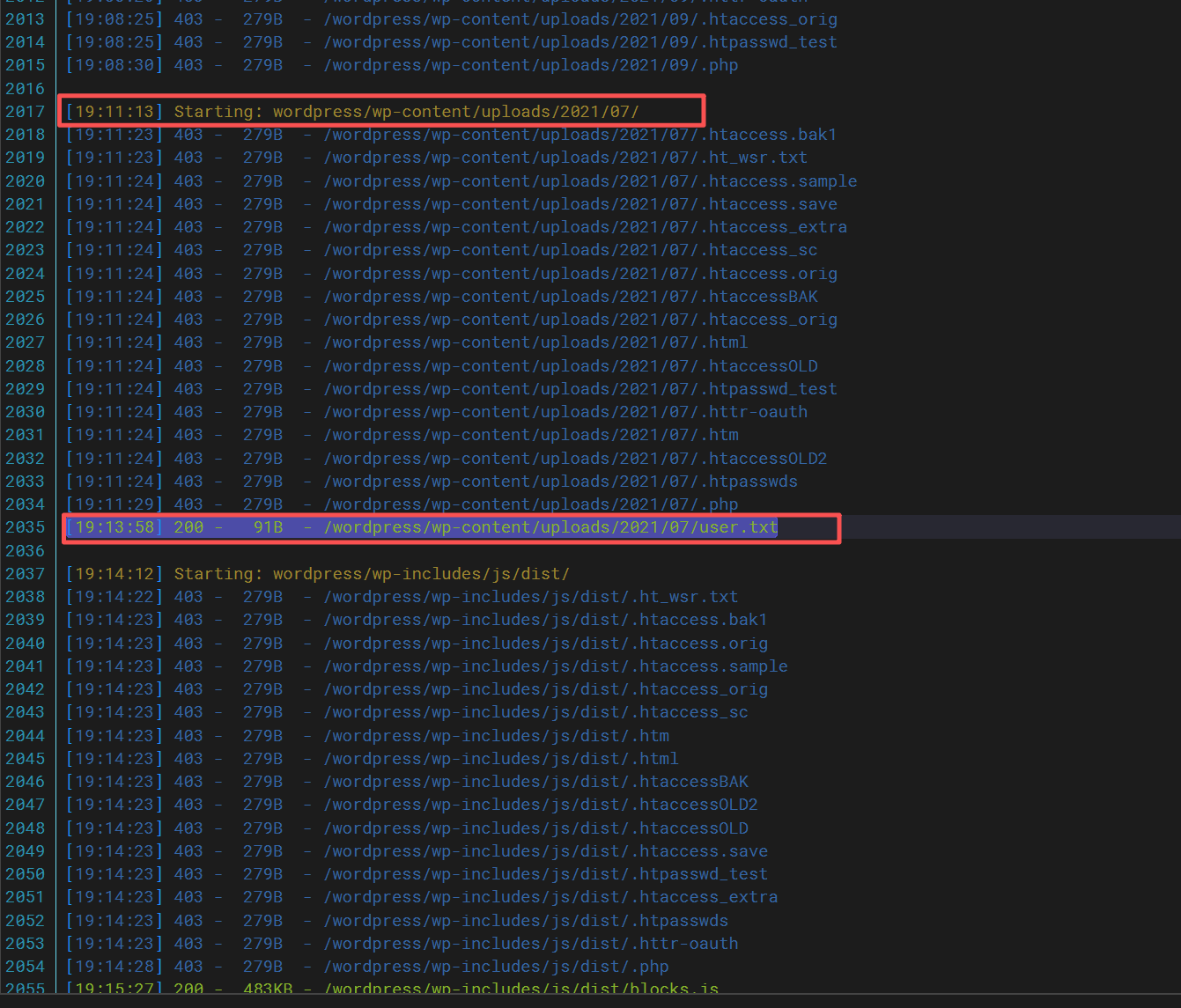Click the highlighted Starting uploads/2021/07/ line
The height and width of the screenshot is (1008, 1181).
pyautogui.click(x=379, y=112)
